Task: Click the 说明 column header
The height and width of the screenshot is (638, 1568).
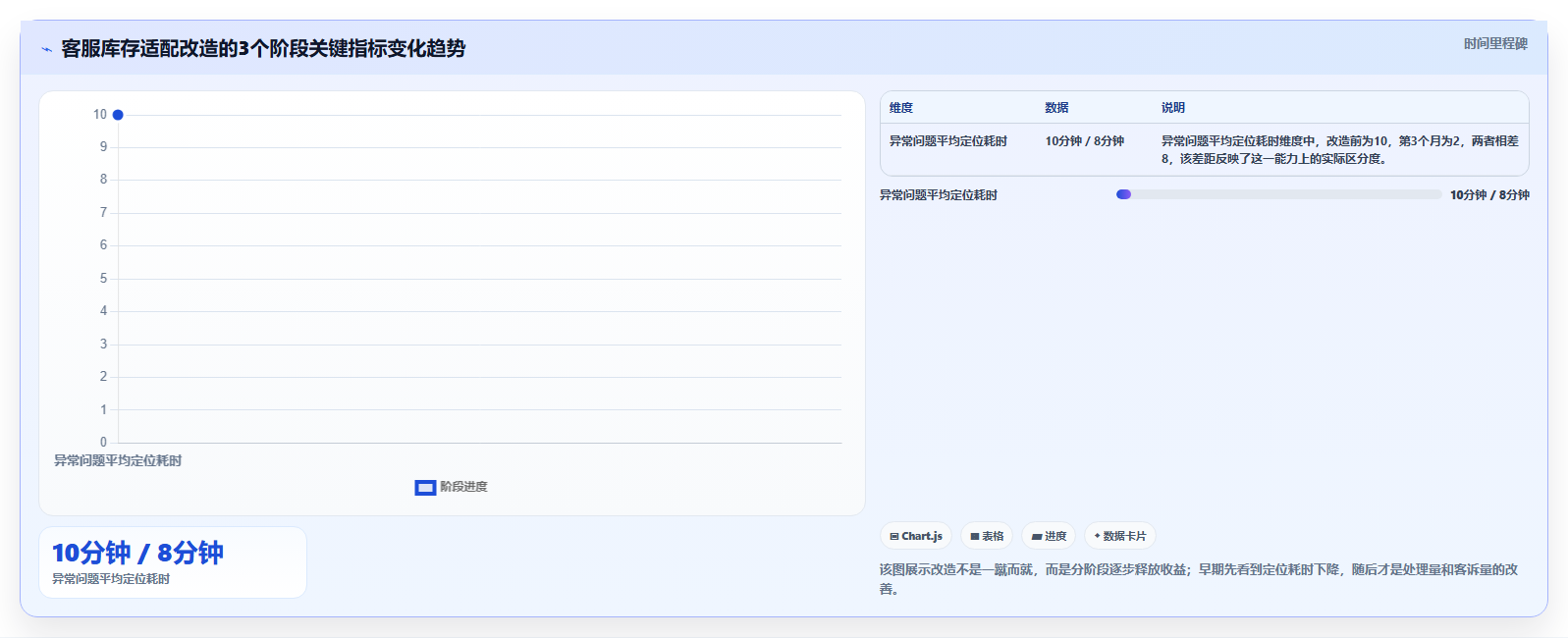Action: pyautogui.click(x=1173, y=108)
